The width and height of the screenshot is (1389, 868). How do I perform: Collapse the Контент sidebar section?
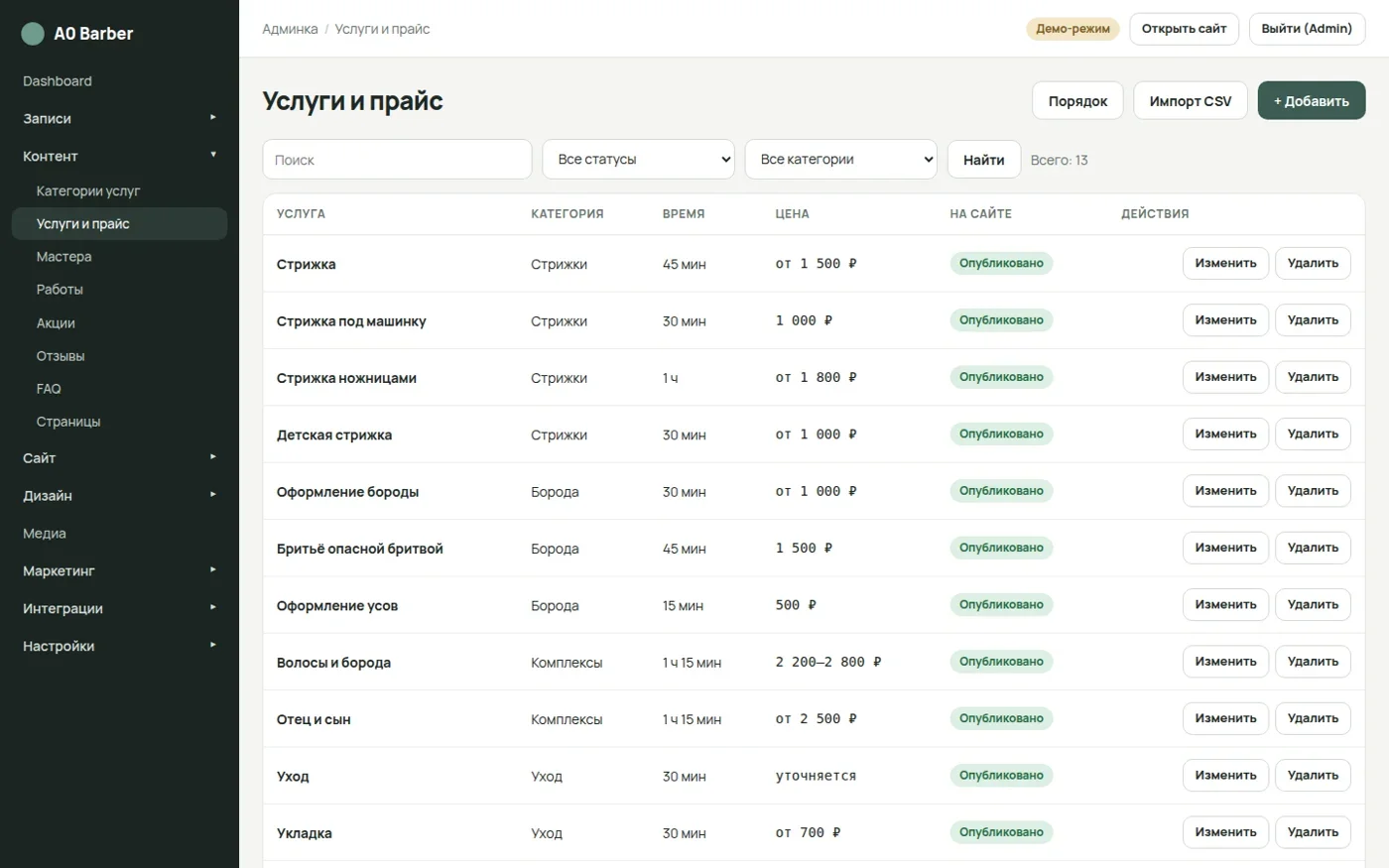tap(119, 156)
